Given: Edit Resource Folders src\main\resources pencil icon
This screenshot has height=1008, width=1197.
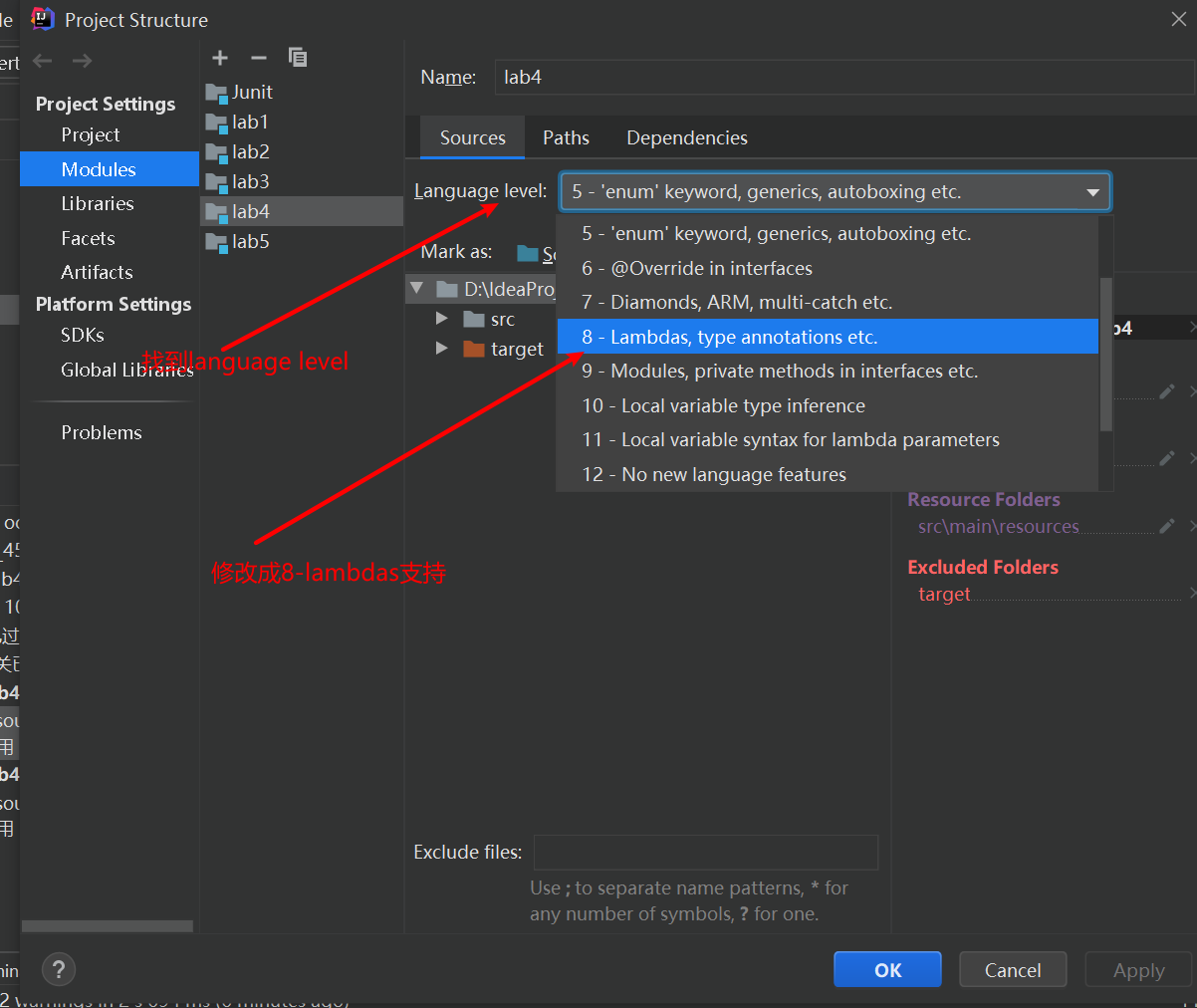Looking at the screenshot, I should [x=1166, y=526].
